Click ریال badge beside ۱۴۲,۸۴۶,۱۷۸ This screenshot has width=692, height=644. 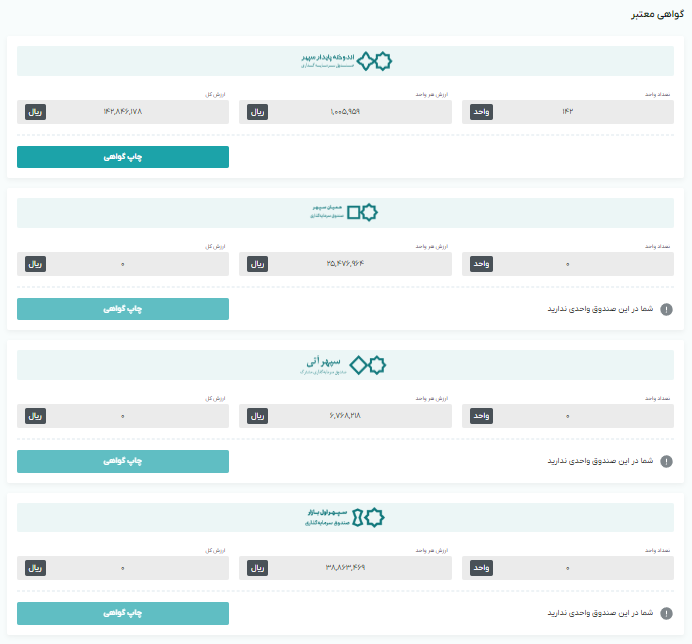[35, 112]
